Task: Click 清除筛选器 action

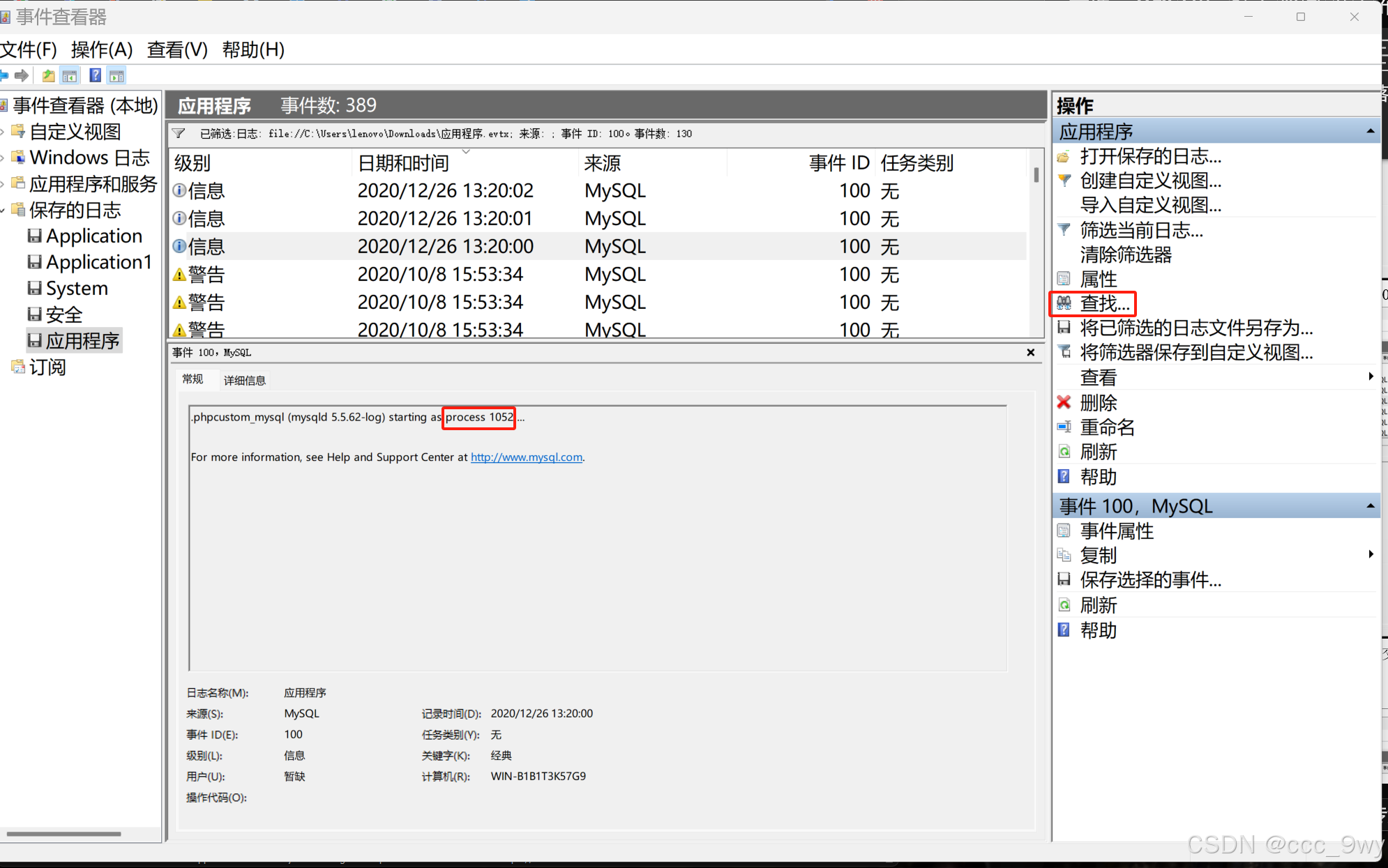Action: coord(1125,254)
